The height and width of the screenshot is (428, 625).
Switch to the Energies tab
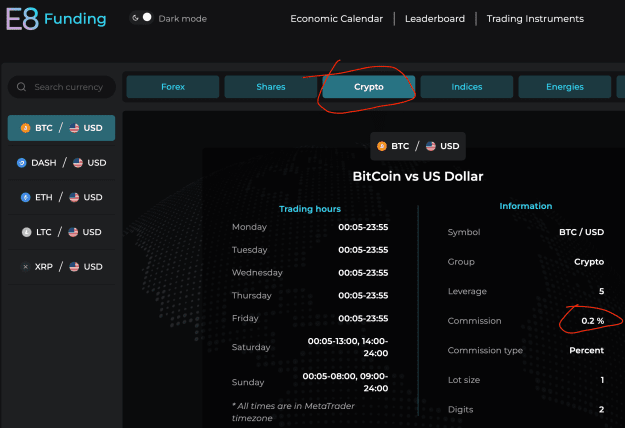click(x=565, y=87)
